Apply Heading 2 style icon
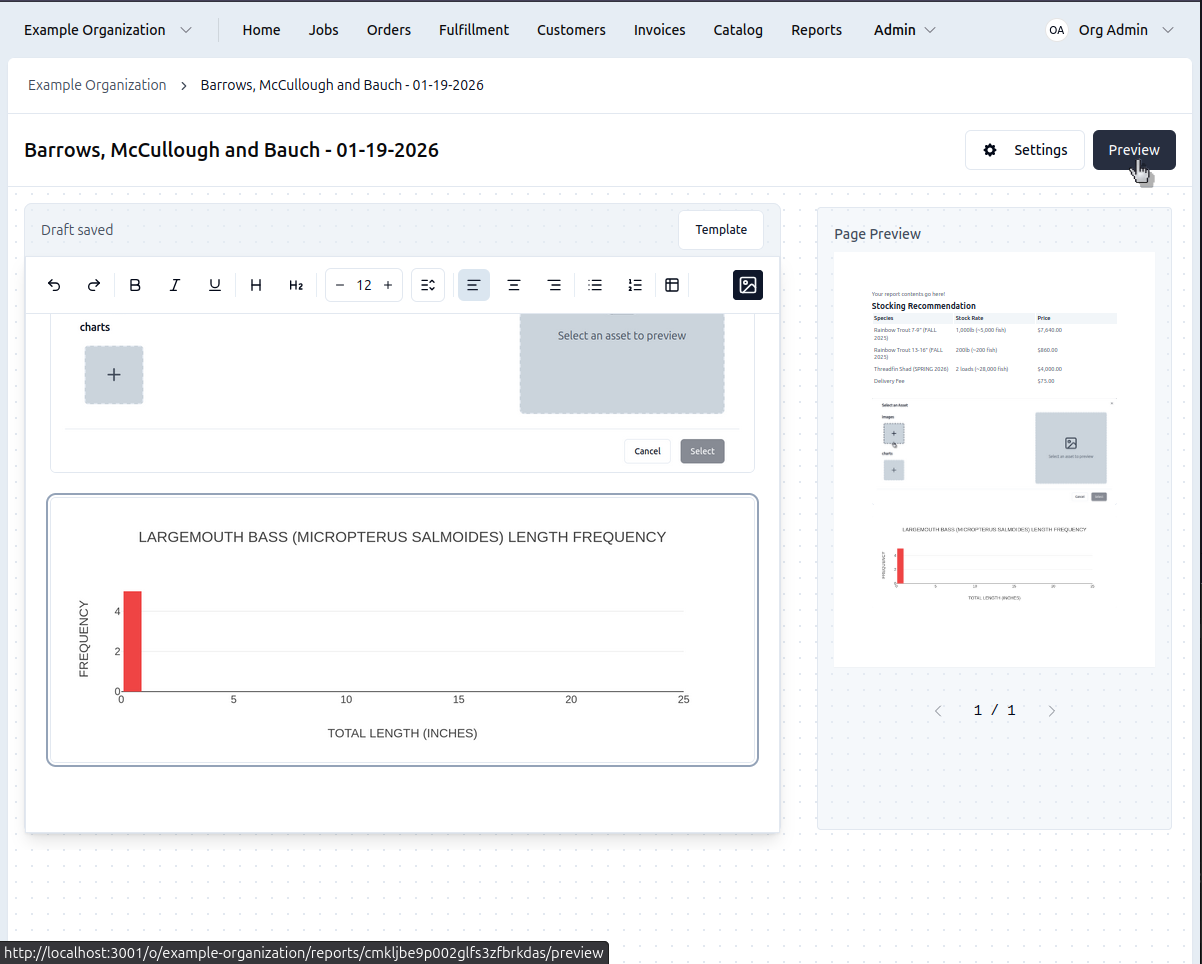This screenshot has height=964, width=1202. (x=296, y=285)
